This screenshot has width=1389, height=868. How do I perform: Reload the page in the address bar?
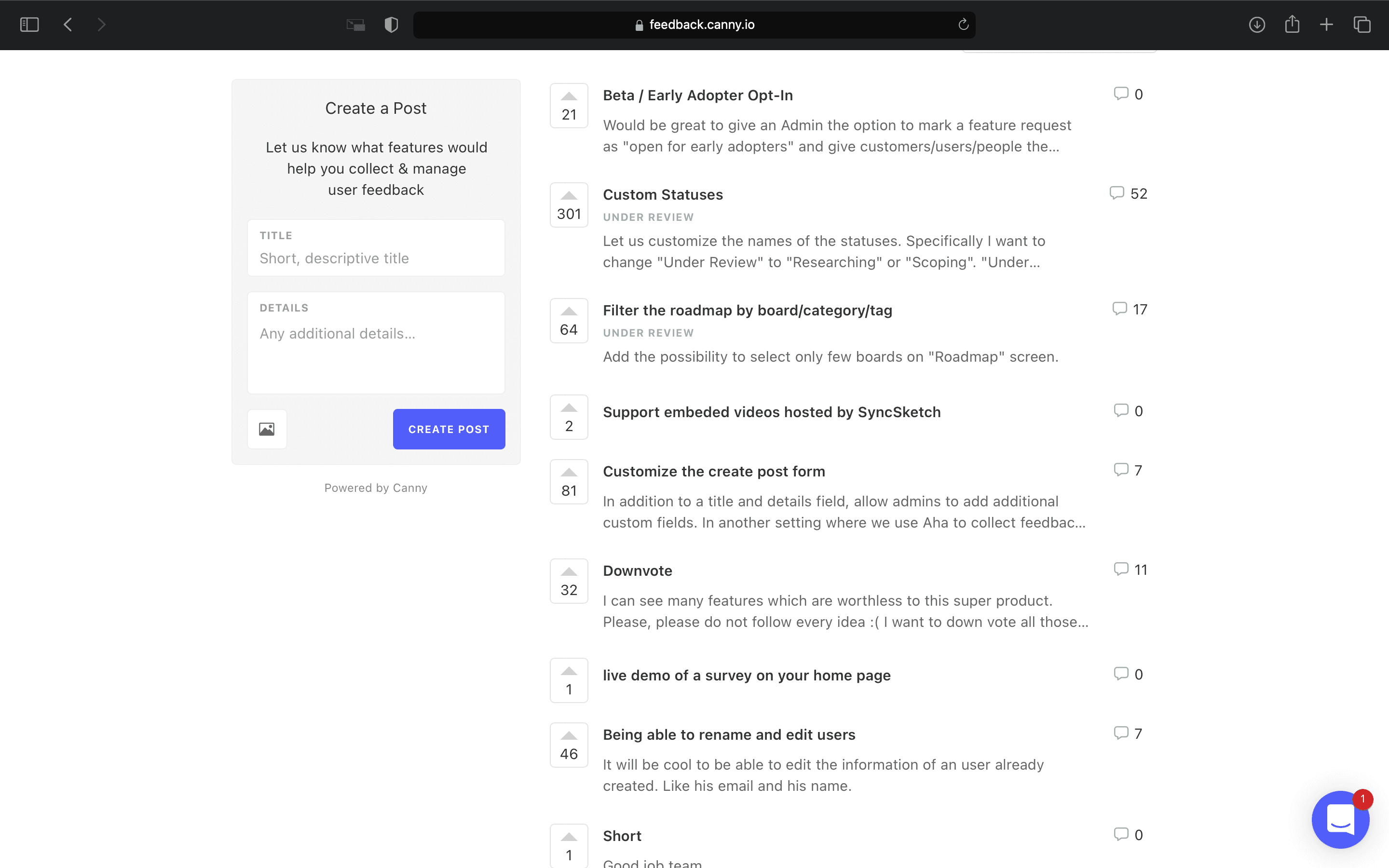(964, 25)
